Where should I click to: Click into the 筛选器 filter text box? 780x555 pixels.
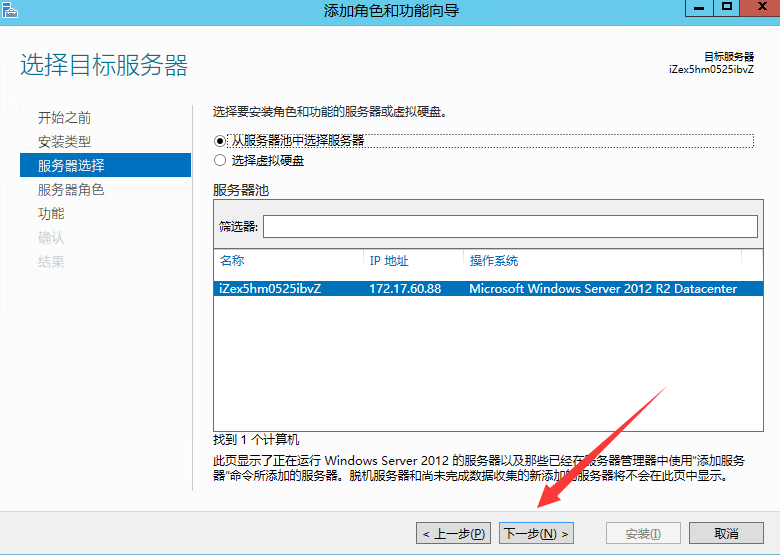coord(510,227)
